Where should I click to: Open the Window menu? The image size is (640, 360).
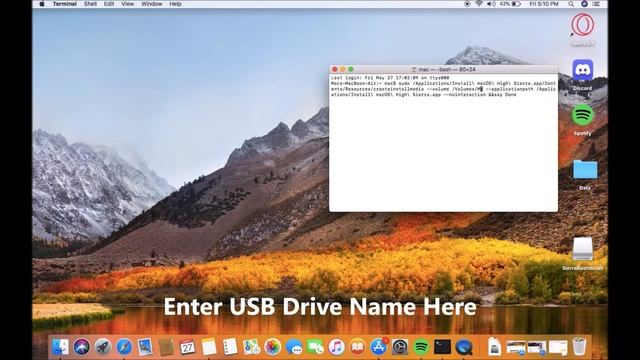[x=151, y=4]
